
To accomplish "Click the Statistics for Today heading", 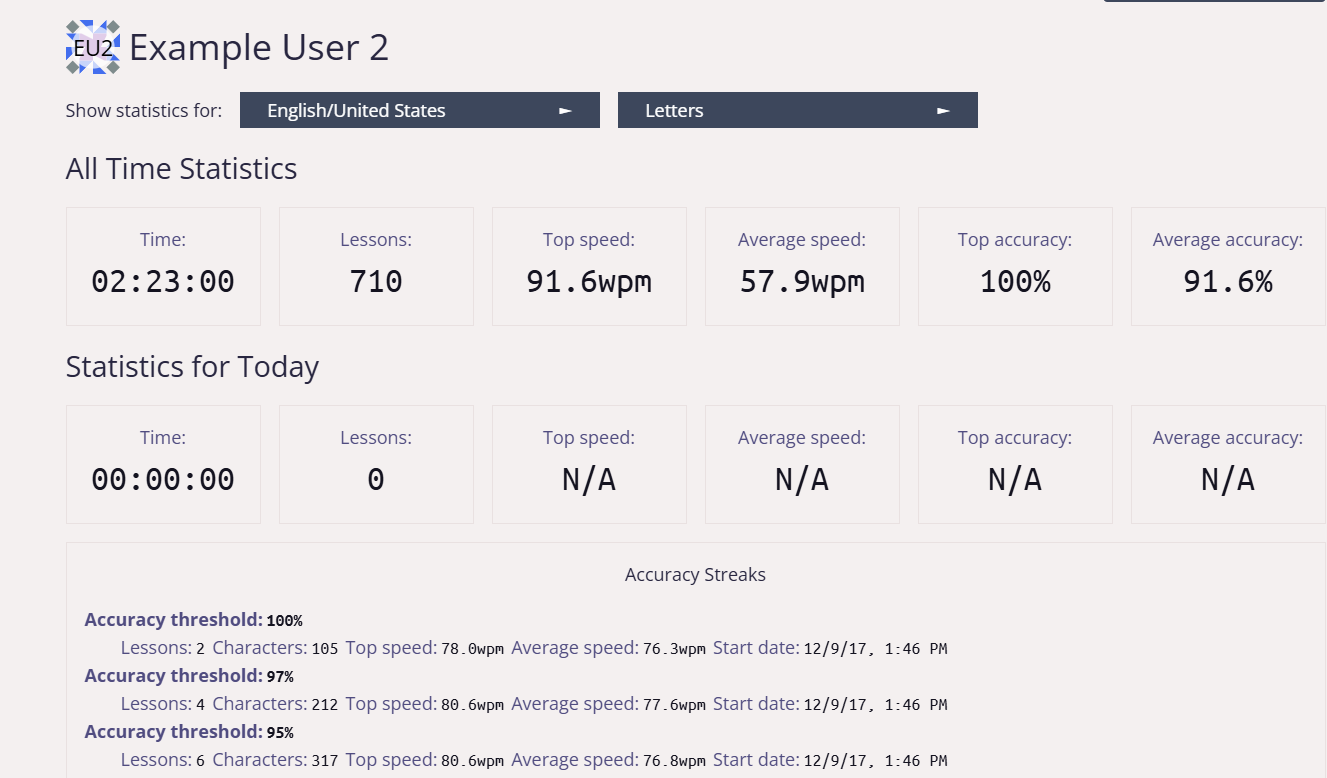I will pos(192,366).
